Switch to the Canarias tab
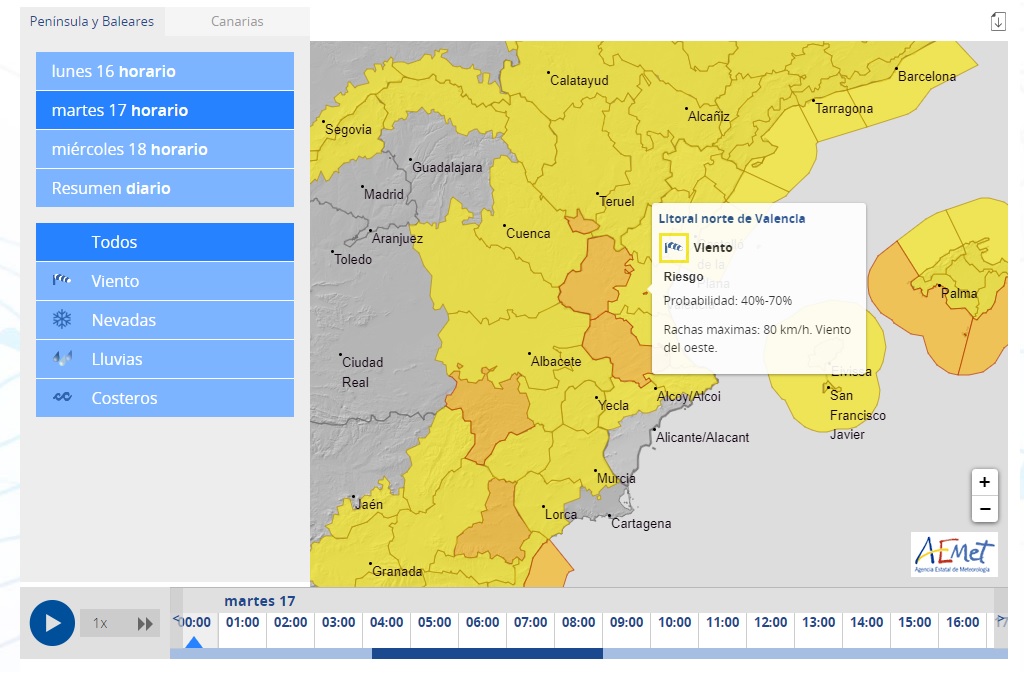1024x673 pixels. click(237, 21)
